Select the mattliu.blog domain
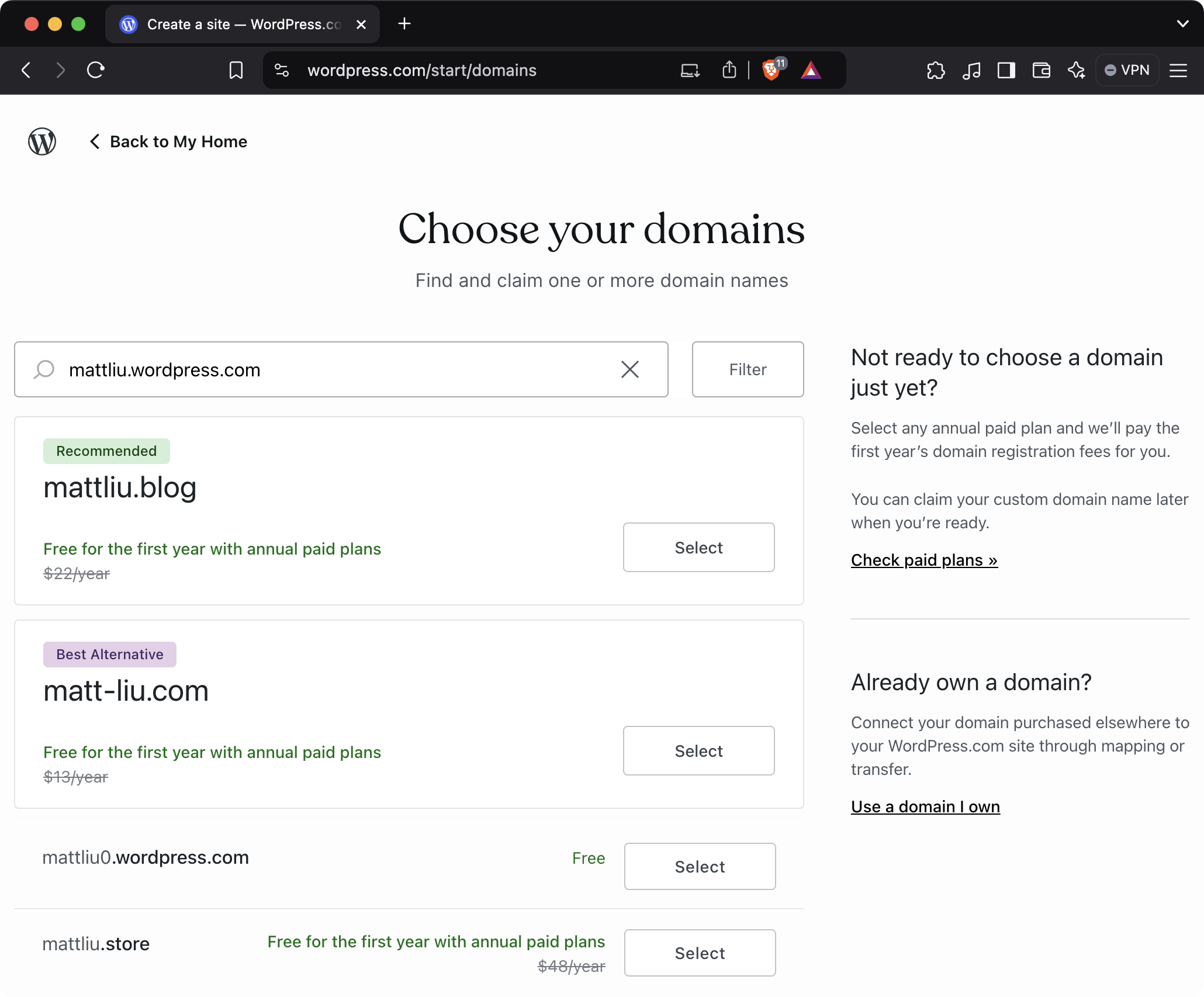 698,547
